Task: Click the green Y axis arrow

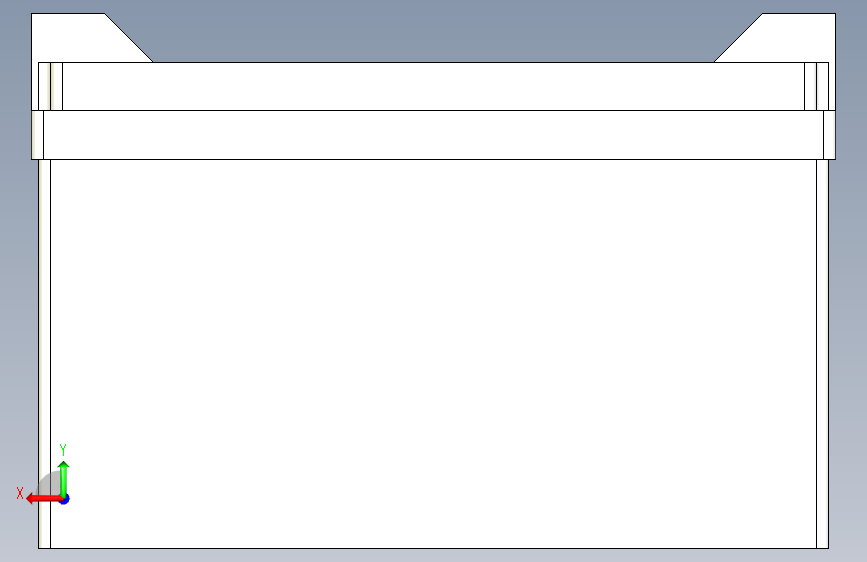Action: (x=64, y=479)
